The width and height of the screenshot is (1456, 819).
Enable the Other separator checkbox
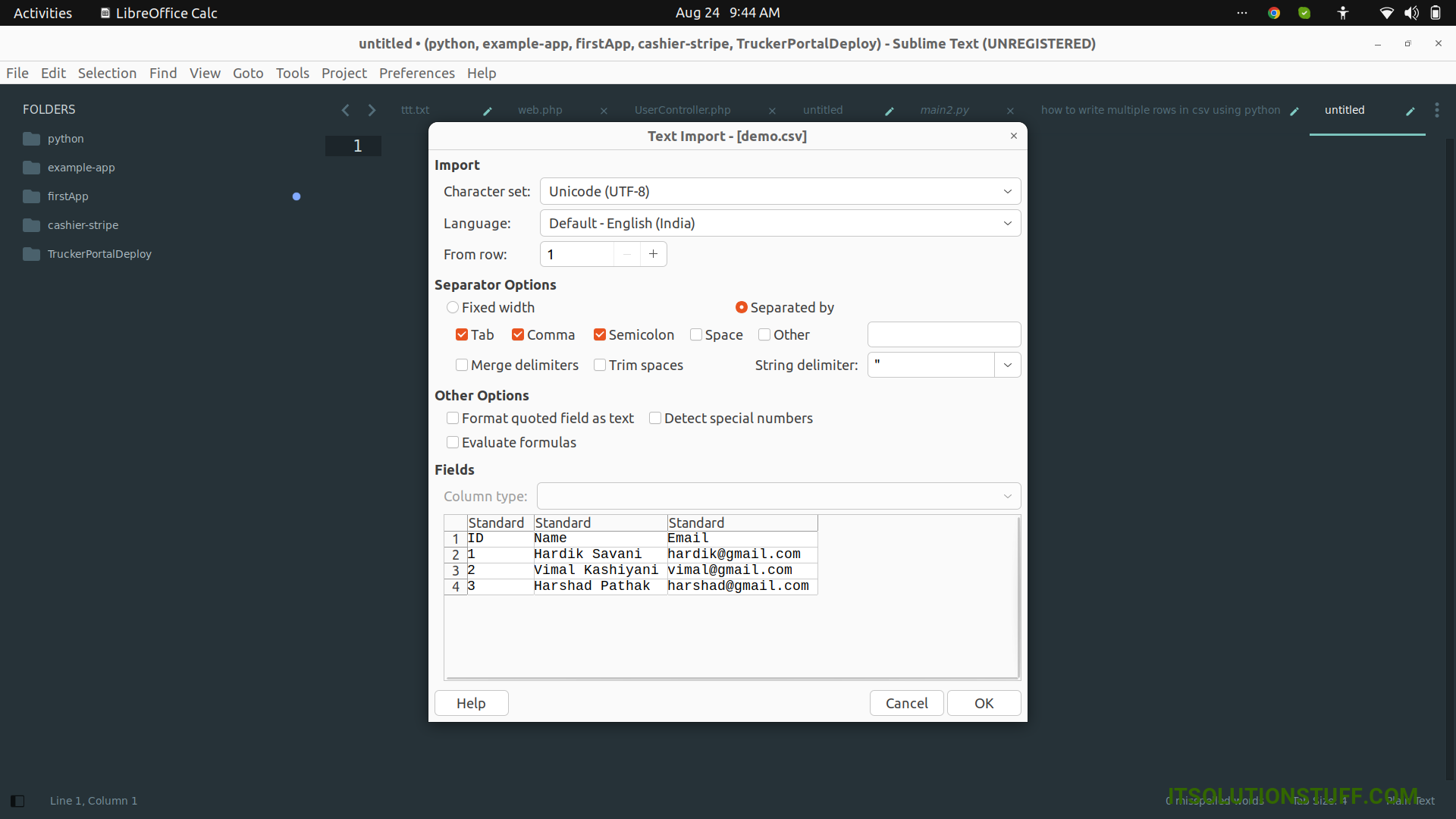click(764, 334)
